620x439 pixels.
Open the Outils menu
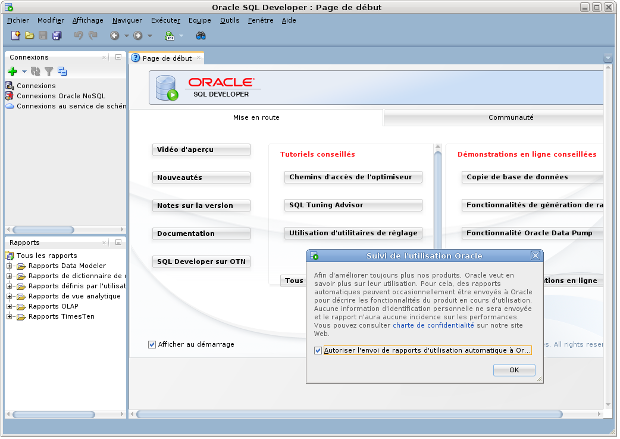(230, 21)
